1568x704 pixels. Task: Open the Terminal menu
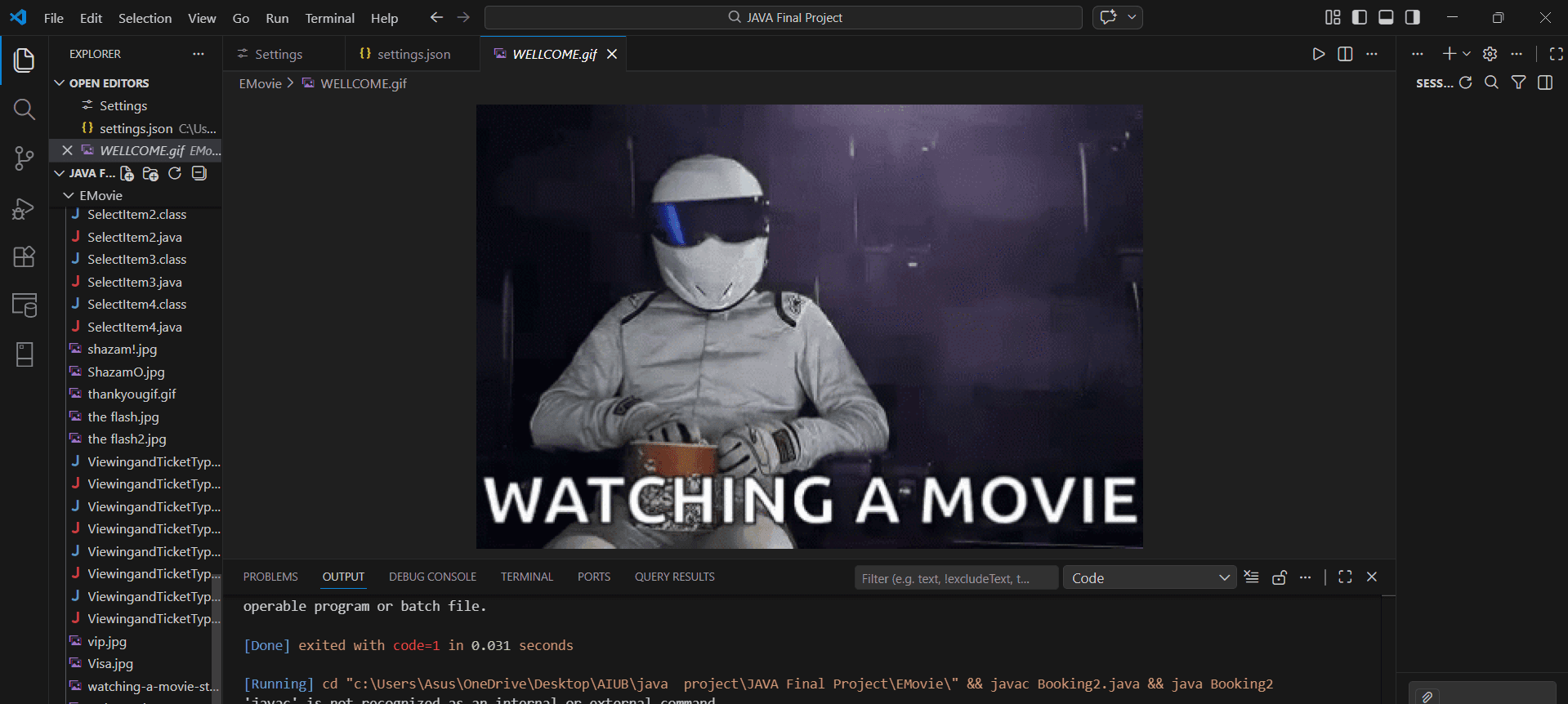point(329,18)
